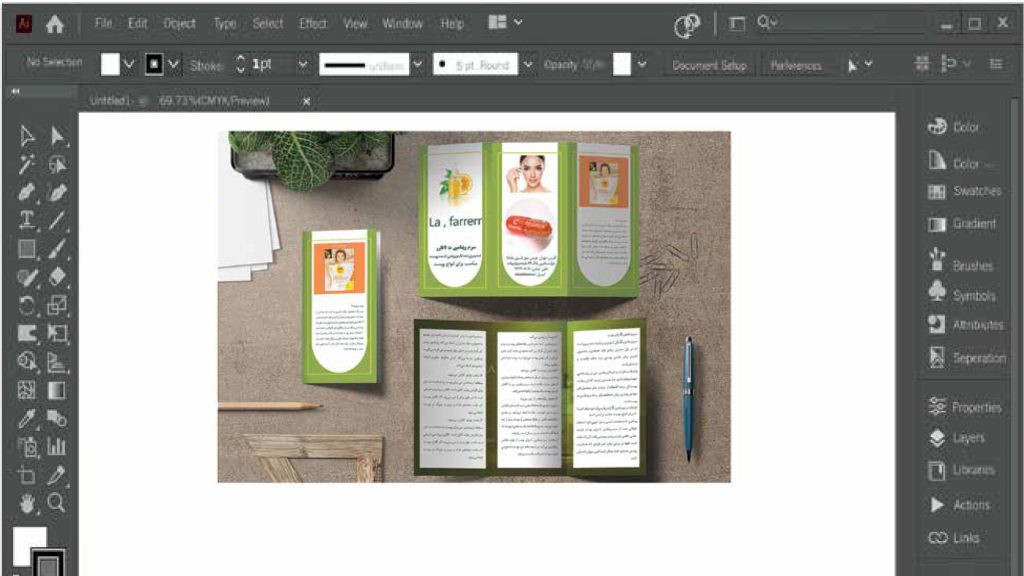Viewport: 1024px width, 576px height.
Task: Open the Symbols panel
Action: (962, 292)
